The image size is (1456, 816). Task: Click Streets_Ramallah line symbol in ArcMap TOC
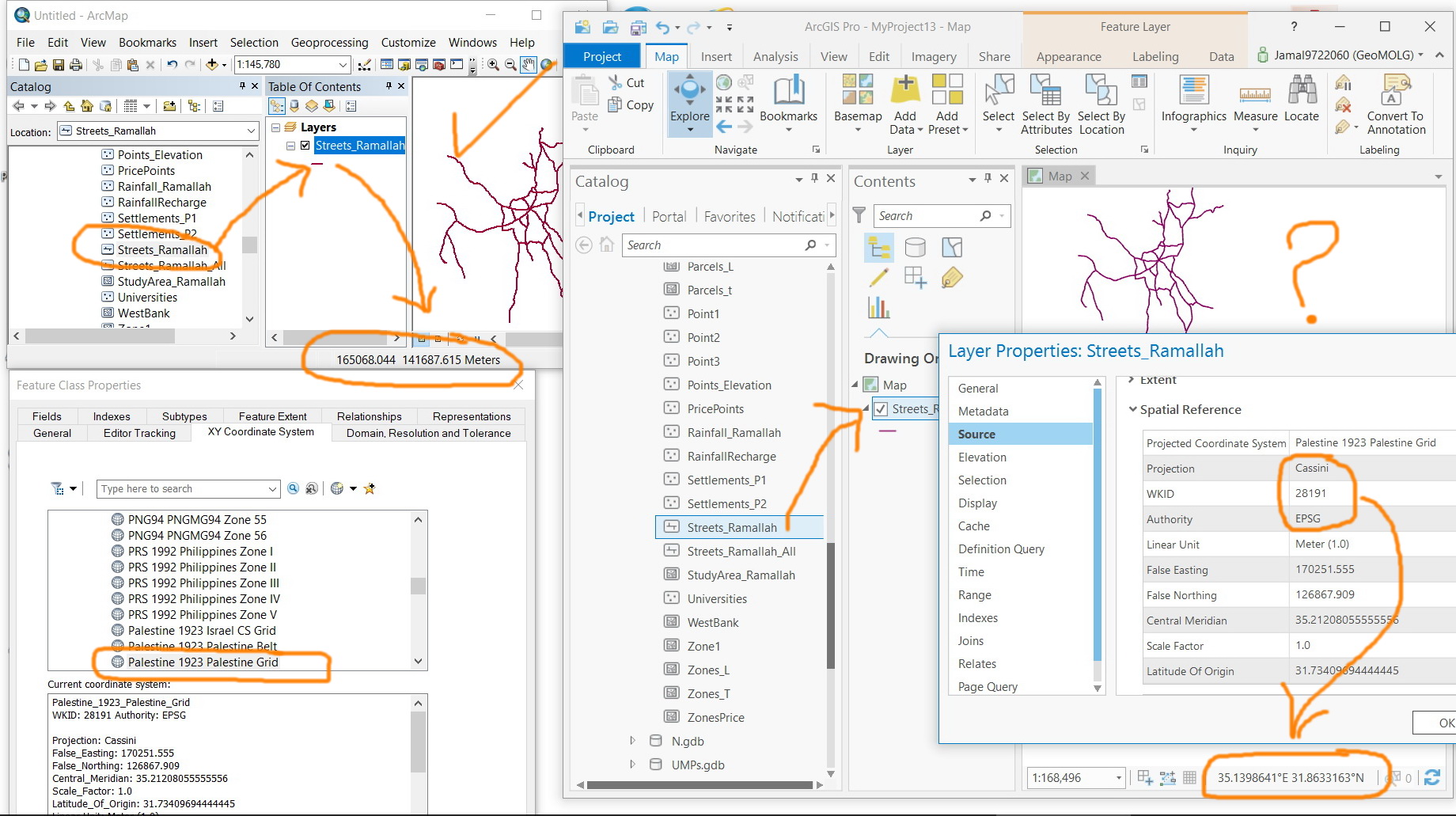click(317, 164)
